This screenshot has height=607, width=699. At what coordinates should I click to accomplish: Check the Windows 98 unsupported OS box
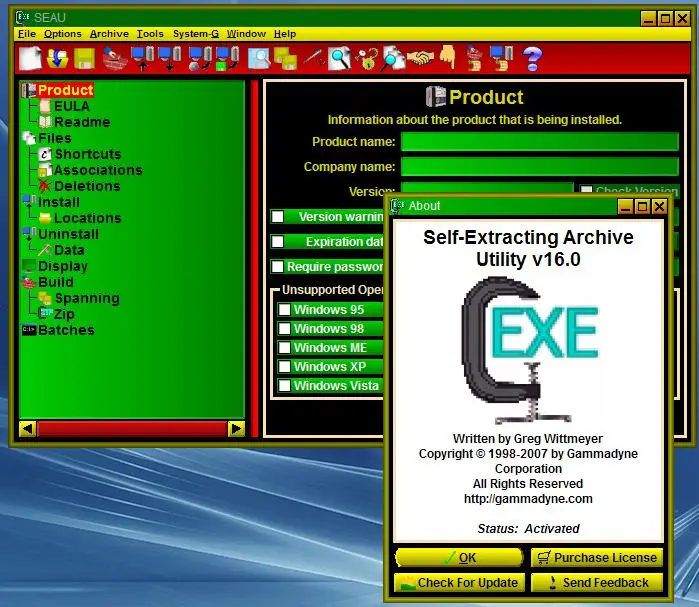click(284, 329)
